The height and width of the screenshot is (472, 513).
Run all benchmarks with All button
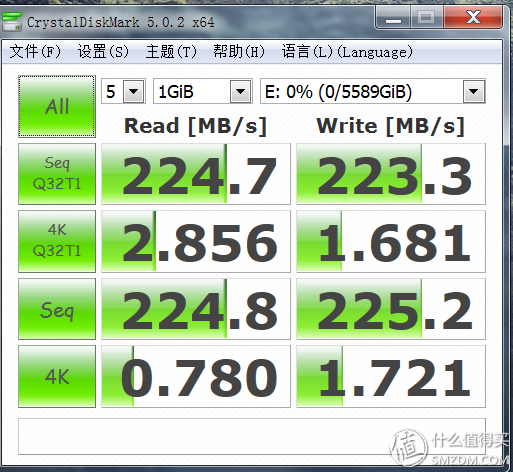click(x=57, y=106)
